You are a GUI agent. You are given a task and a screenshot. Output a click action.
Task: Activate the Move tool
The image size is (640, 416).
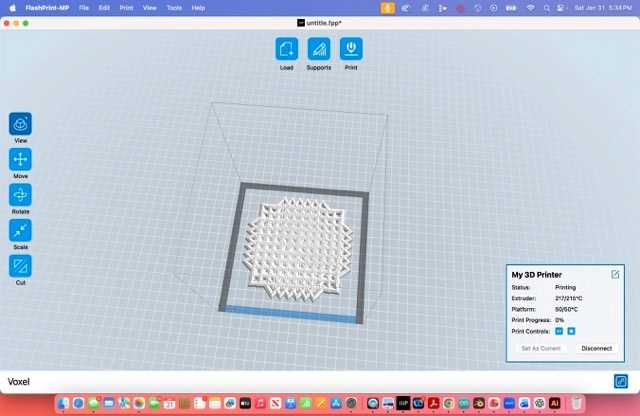click(20, 159)
